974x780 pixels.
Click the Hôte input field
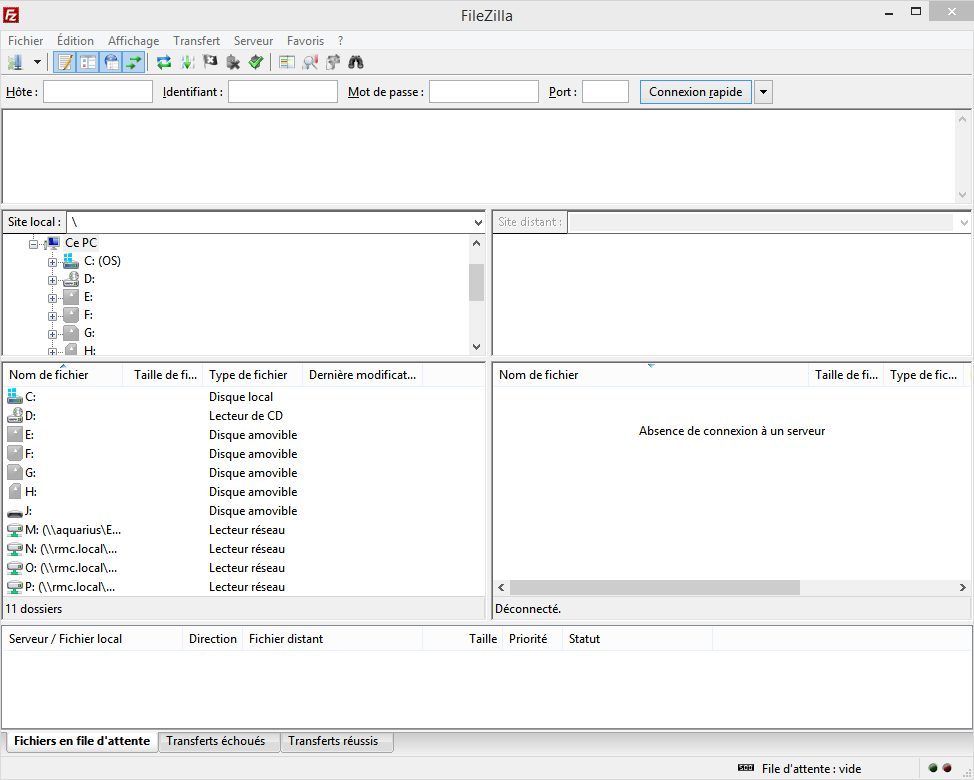point(97,92)
